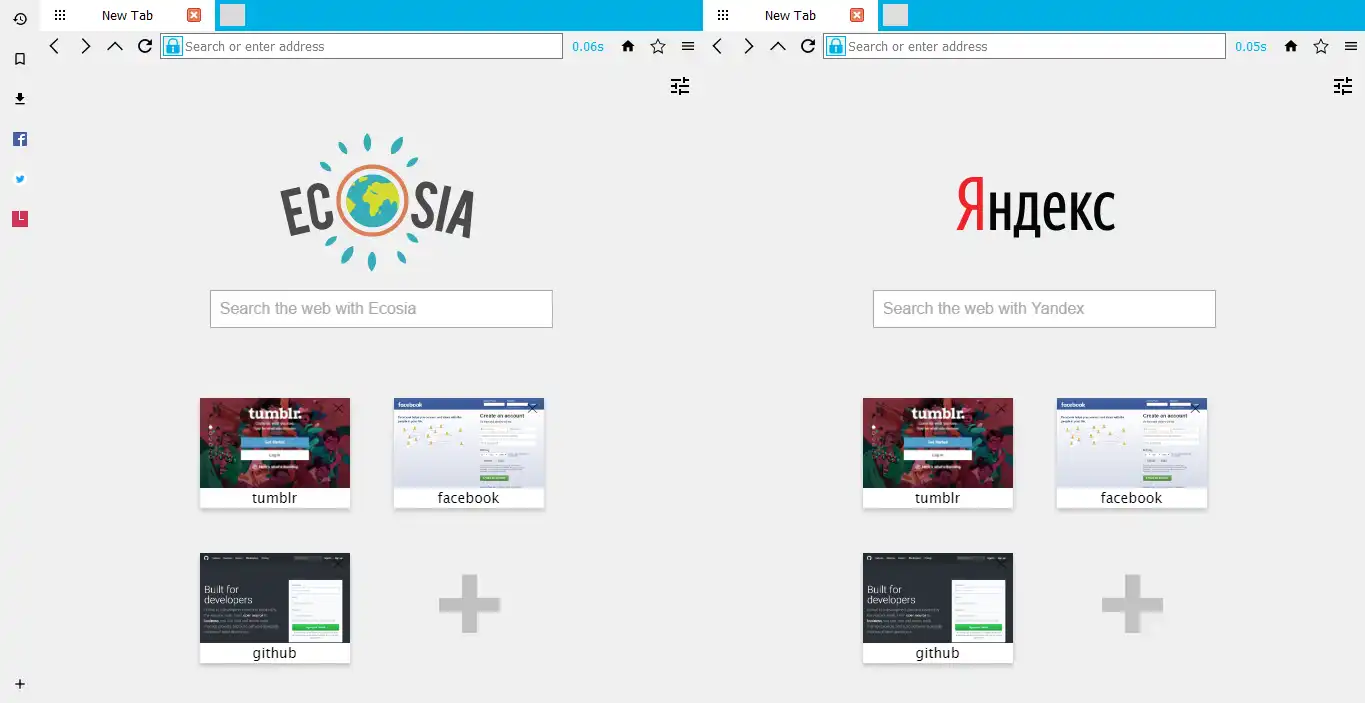Click the lock icon in the Ecosia window
The height and width of the screenshot is (703, 1365).
tap(173, 46)
